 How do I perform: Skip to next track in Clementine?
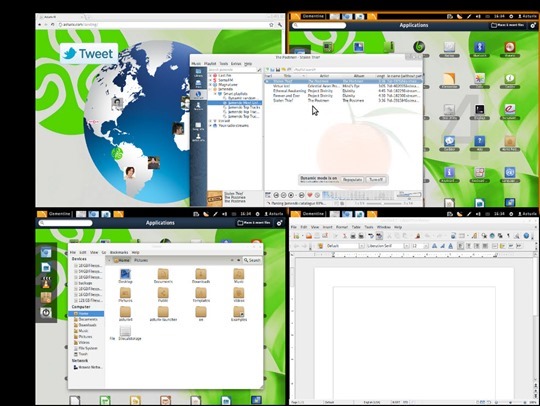301,195
